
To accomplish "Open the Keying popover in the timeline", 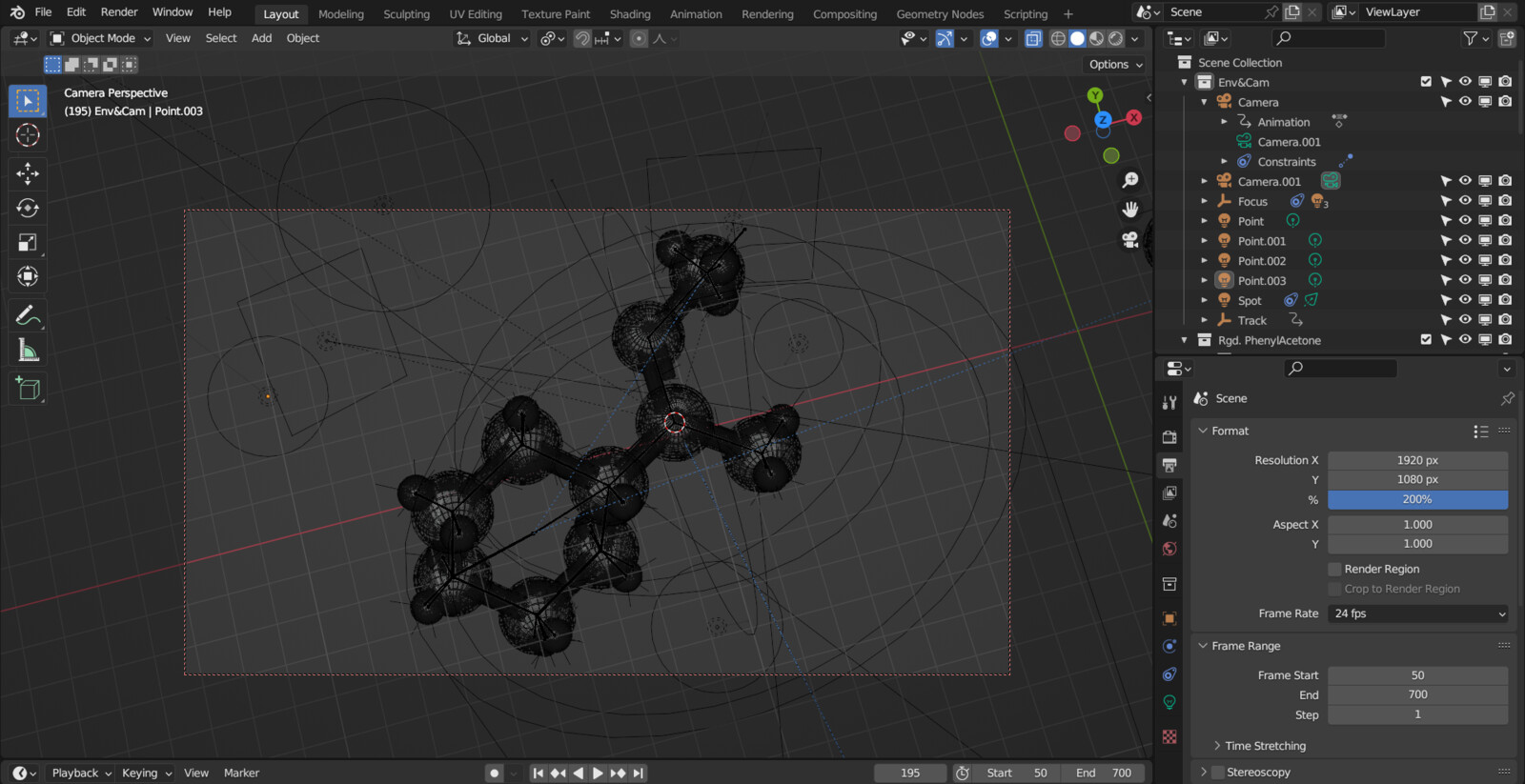I will (x=146, y=773).
